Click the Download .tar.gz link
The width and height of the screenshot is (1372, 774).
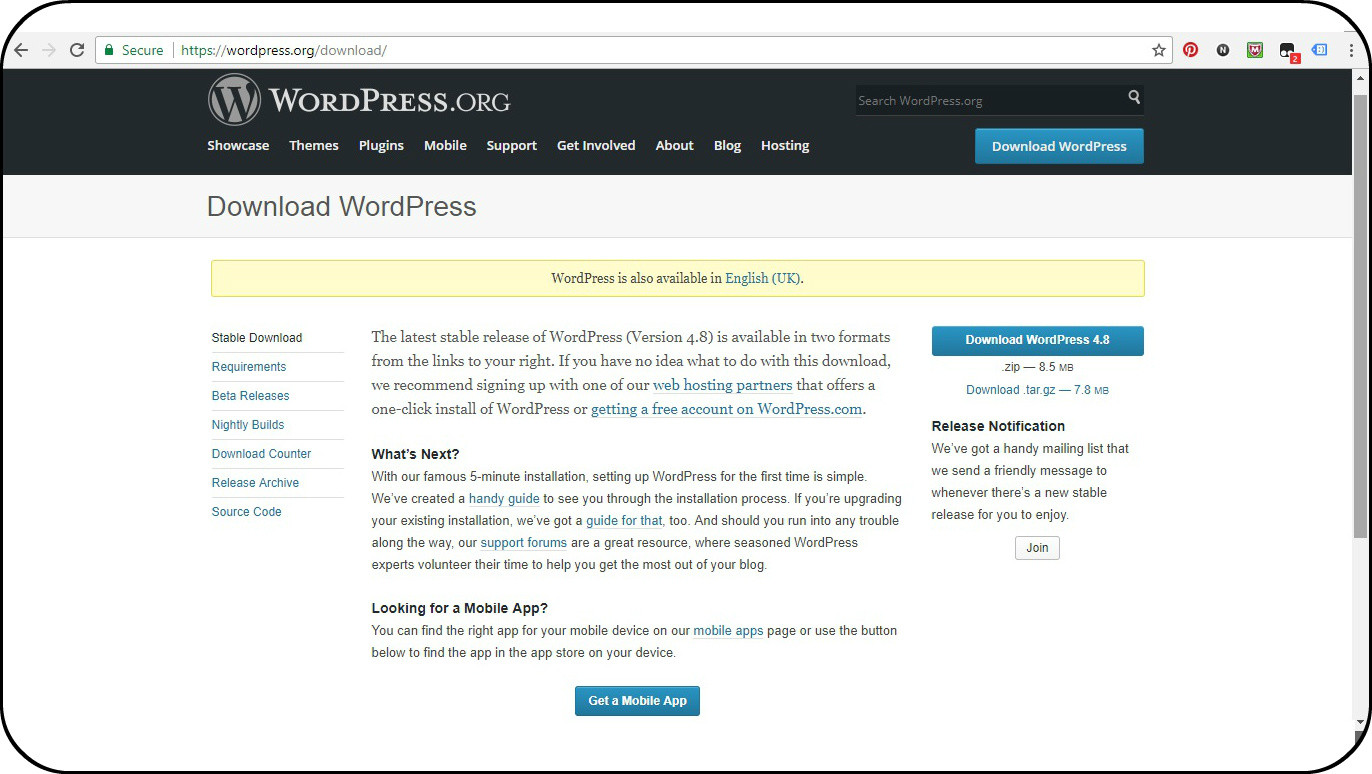click(1037, 390)
